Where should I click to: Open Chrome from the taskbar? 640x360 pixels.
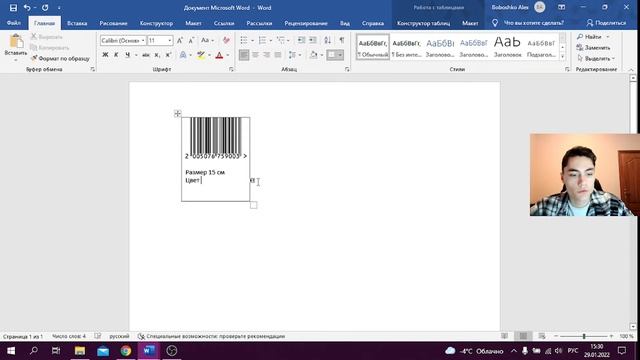[126, 351]
